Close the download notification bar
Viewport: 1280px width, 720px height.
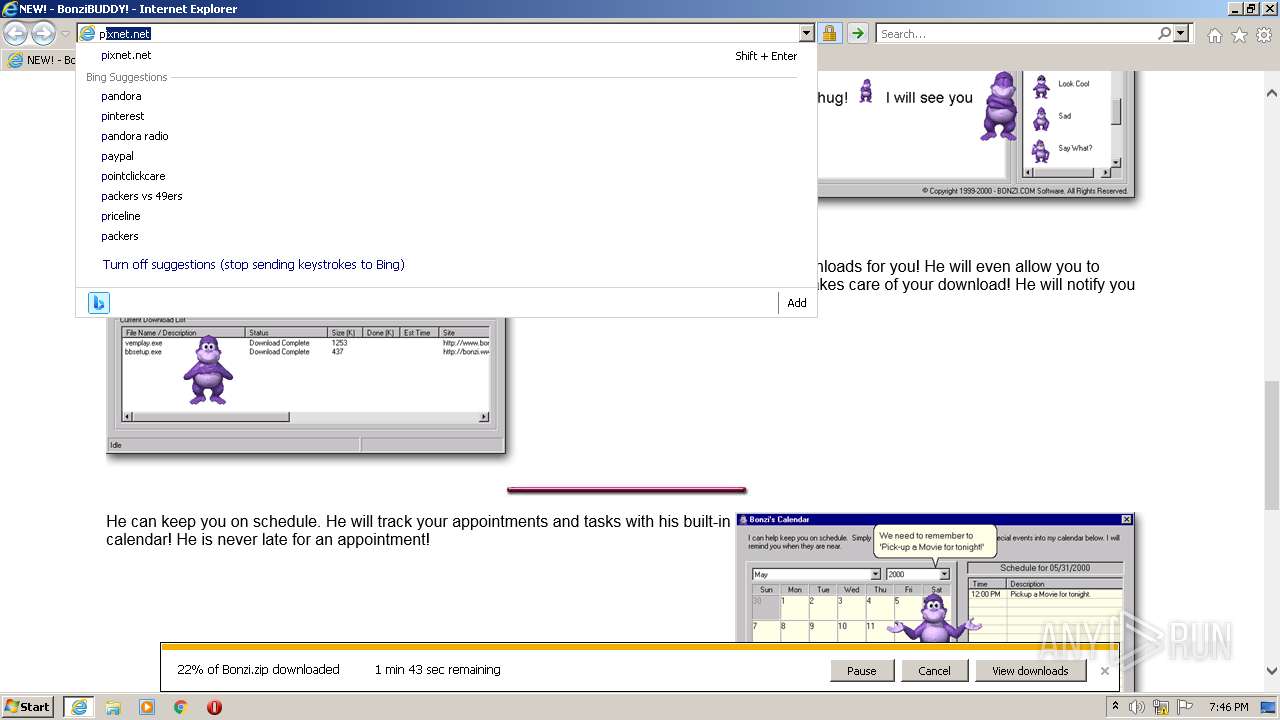click(x=1104, y=671)
